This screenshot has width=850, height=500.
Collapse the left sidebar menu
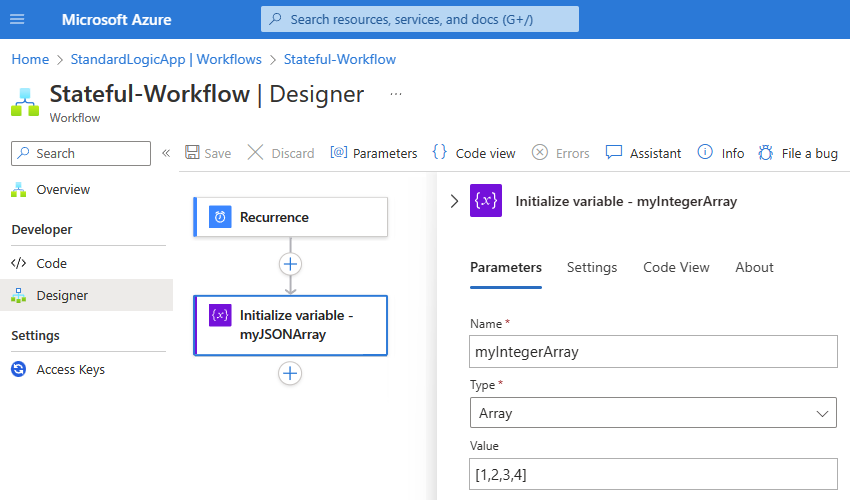click(166, 153)
